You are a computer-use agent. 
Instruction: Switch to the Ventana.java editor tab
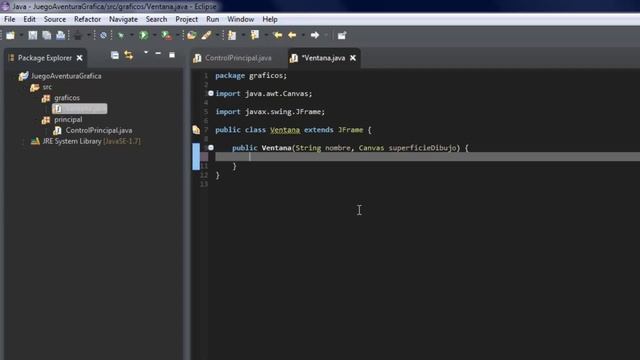(323, 58)
